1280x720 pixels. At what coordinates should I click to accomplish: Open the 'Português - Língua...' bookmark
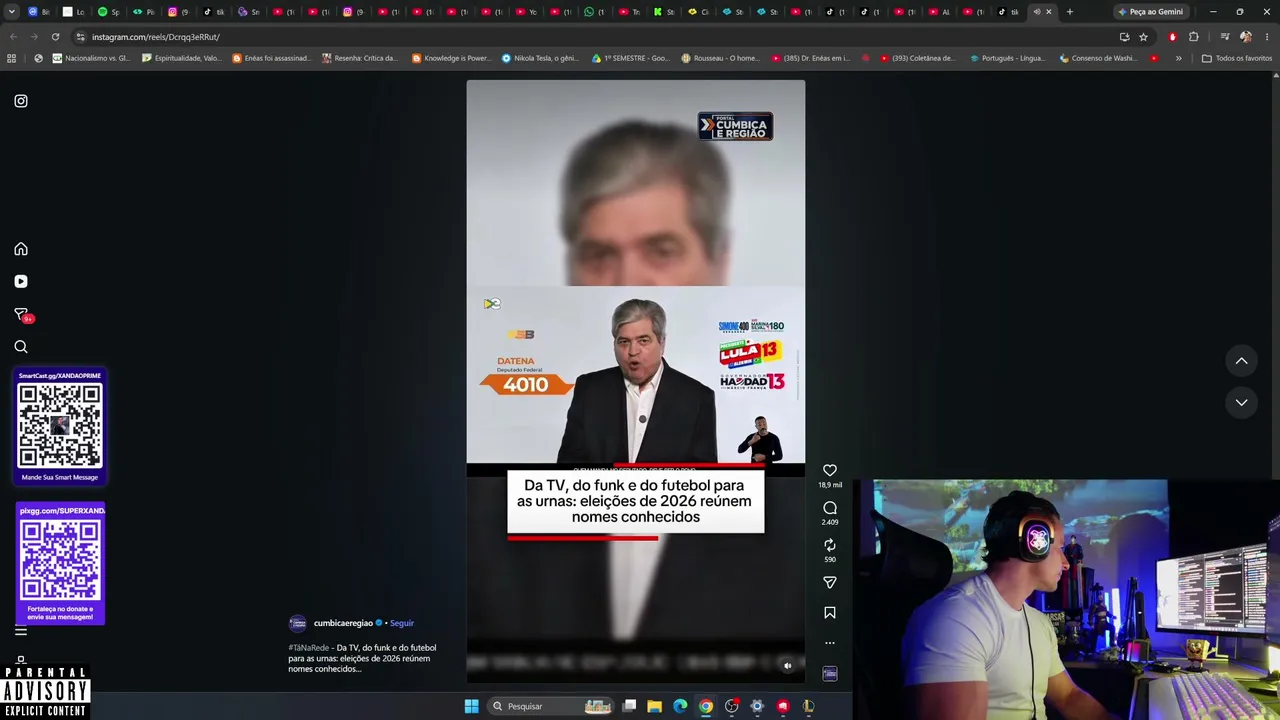(1007, 58)
